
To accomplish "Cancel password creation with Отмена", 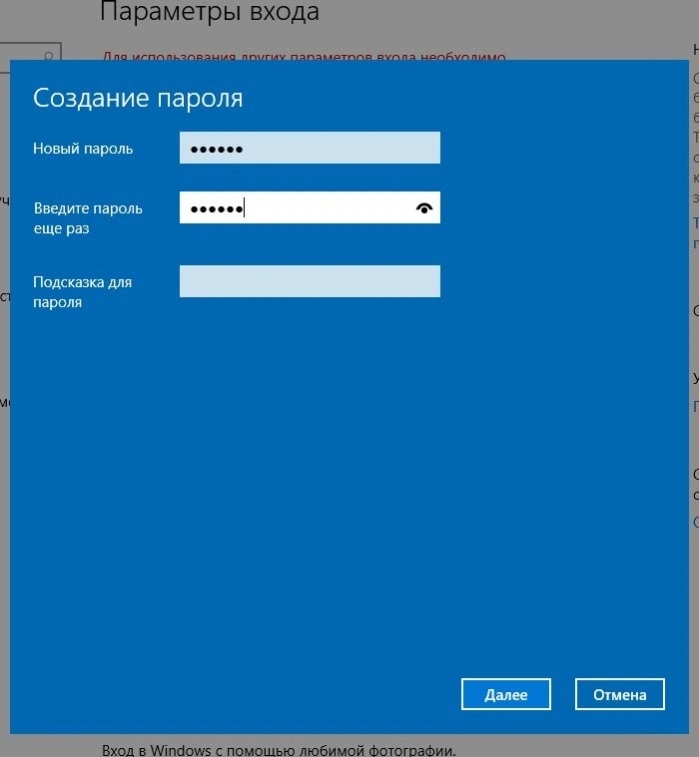I will click(x=619, y=694).
